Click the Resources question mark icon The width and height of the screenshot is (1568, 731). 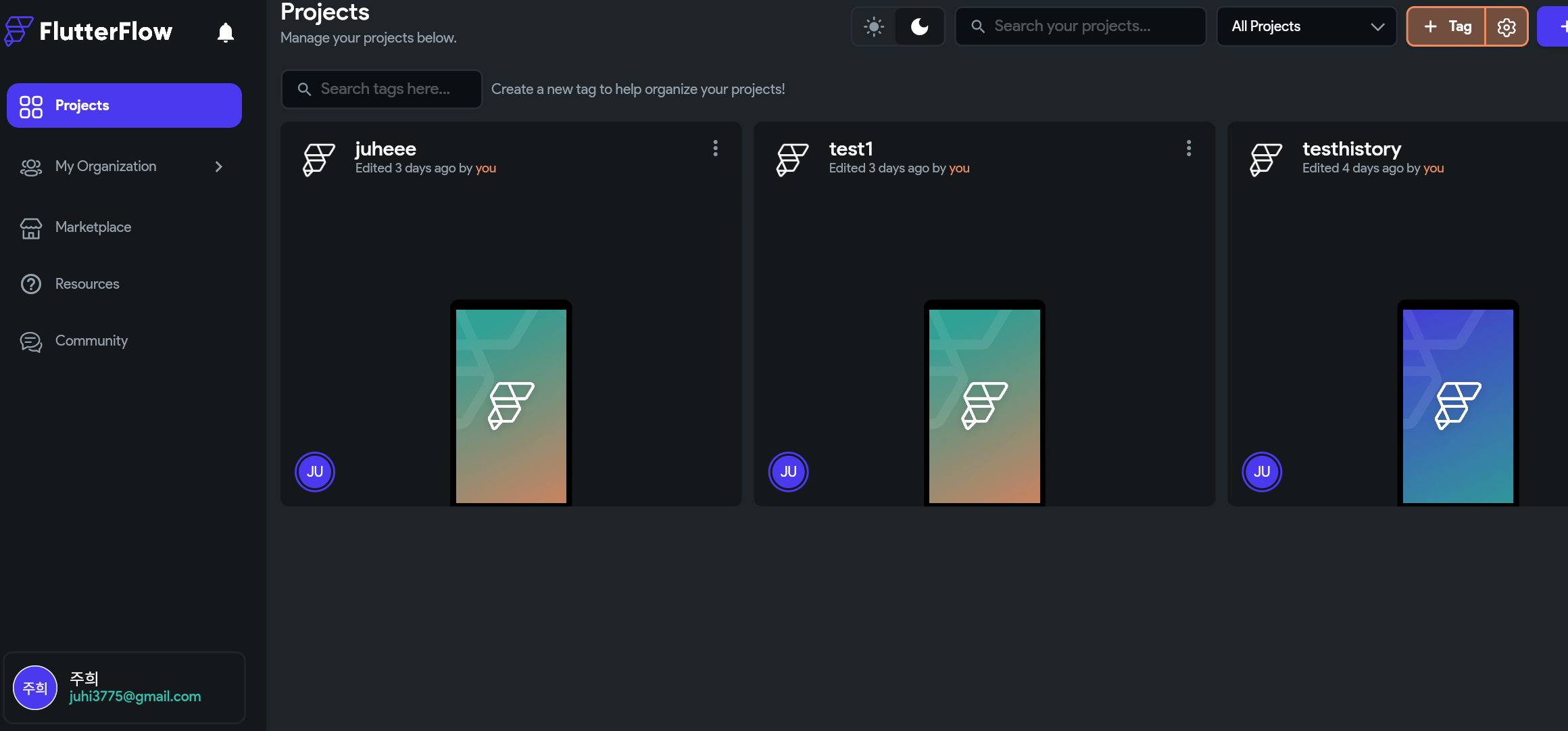pyautogui.click(x=31, y=284)
